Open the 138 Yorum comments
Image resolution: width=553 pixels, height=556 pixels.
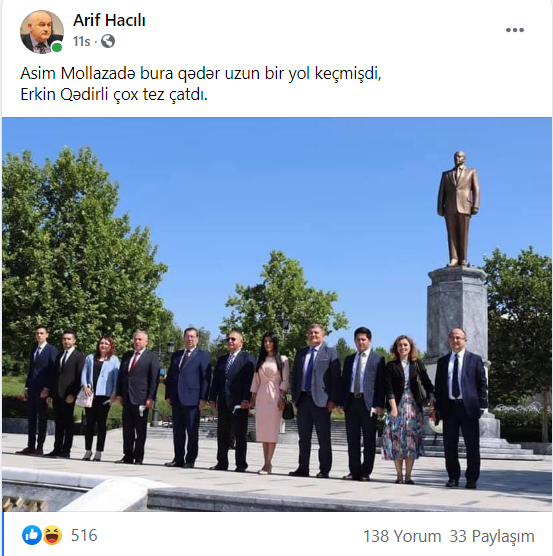pyautogui.click(x=402, y=536)
